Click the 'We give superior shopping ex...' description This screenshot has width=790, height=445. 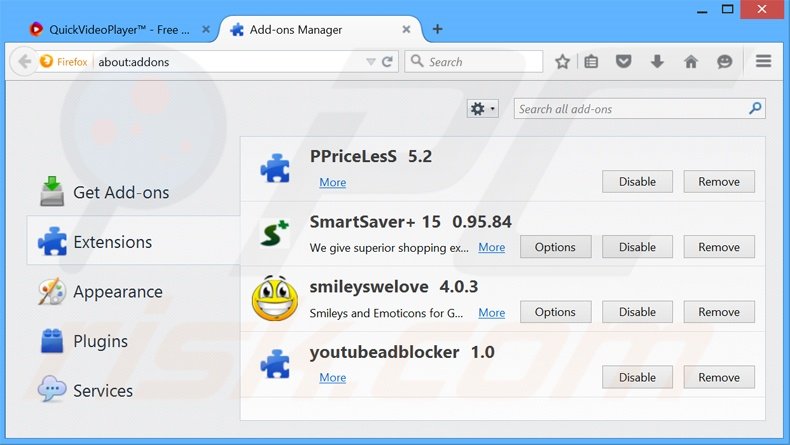click(x=389, y=247)
